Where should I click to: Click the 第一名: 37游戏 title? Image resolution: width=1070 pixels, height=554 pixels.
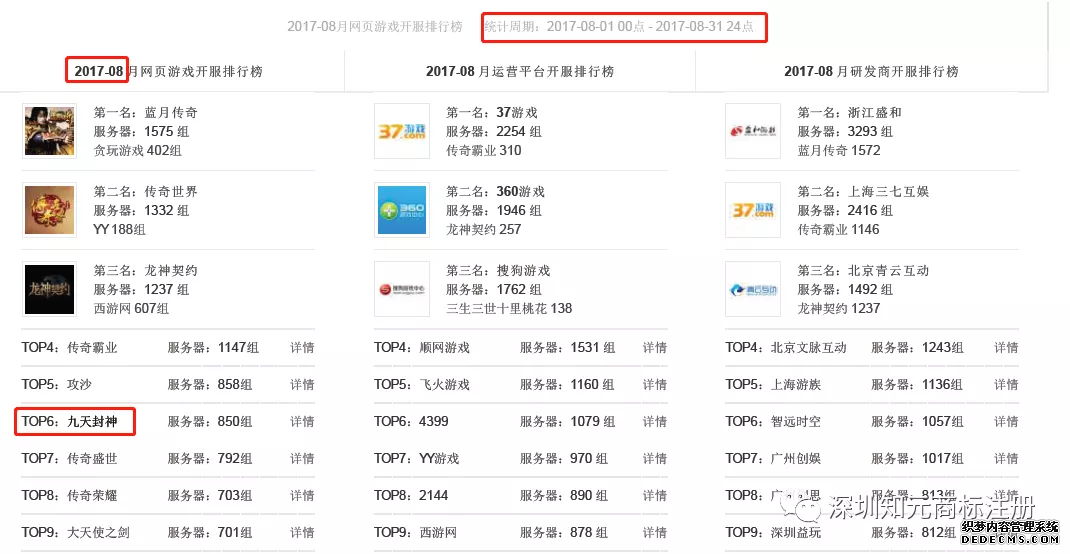point(492,113)
